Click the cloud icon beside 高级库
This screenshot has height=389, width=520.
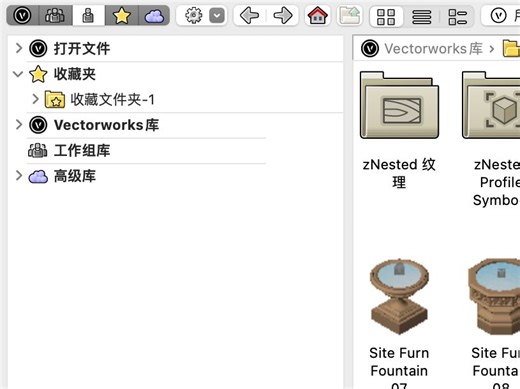point(38,176)
